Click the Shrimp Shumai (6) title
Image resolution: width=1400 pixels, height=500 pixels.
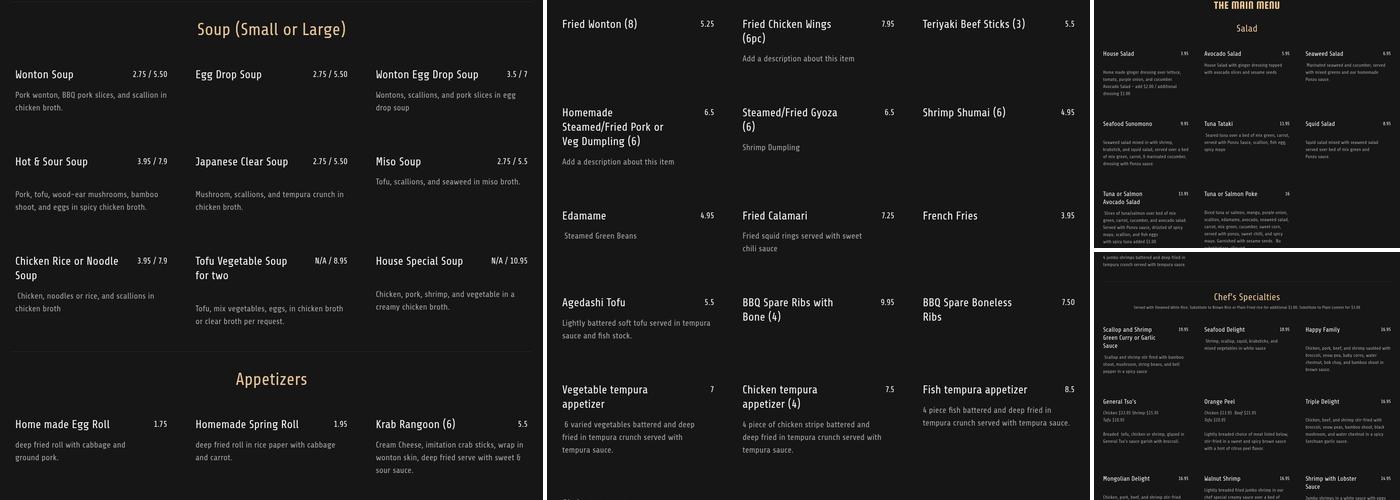coord(963,113)
